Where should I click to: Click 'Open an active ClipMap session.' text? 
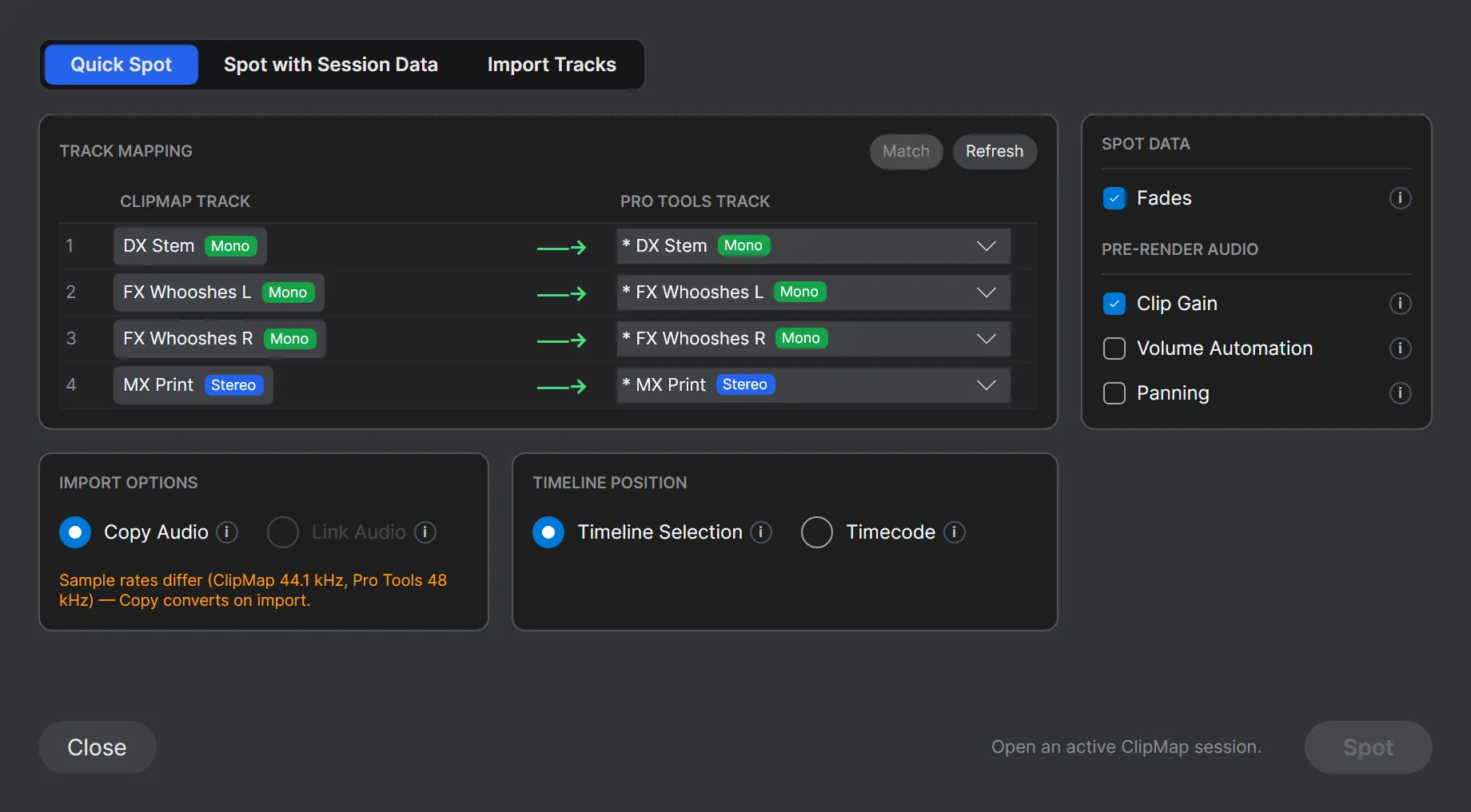(x=1126, y=747)
